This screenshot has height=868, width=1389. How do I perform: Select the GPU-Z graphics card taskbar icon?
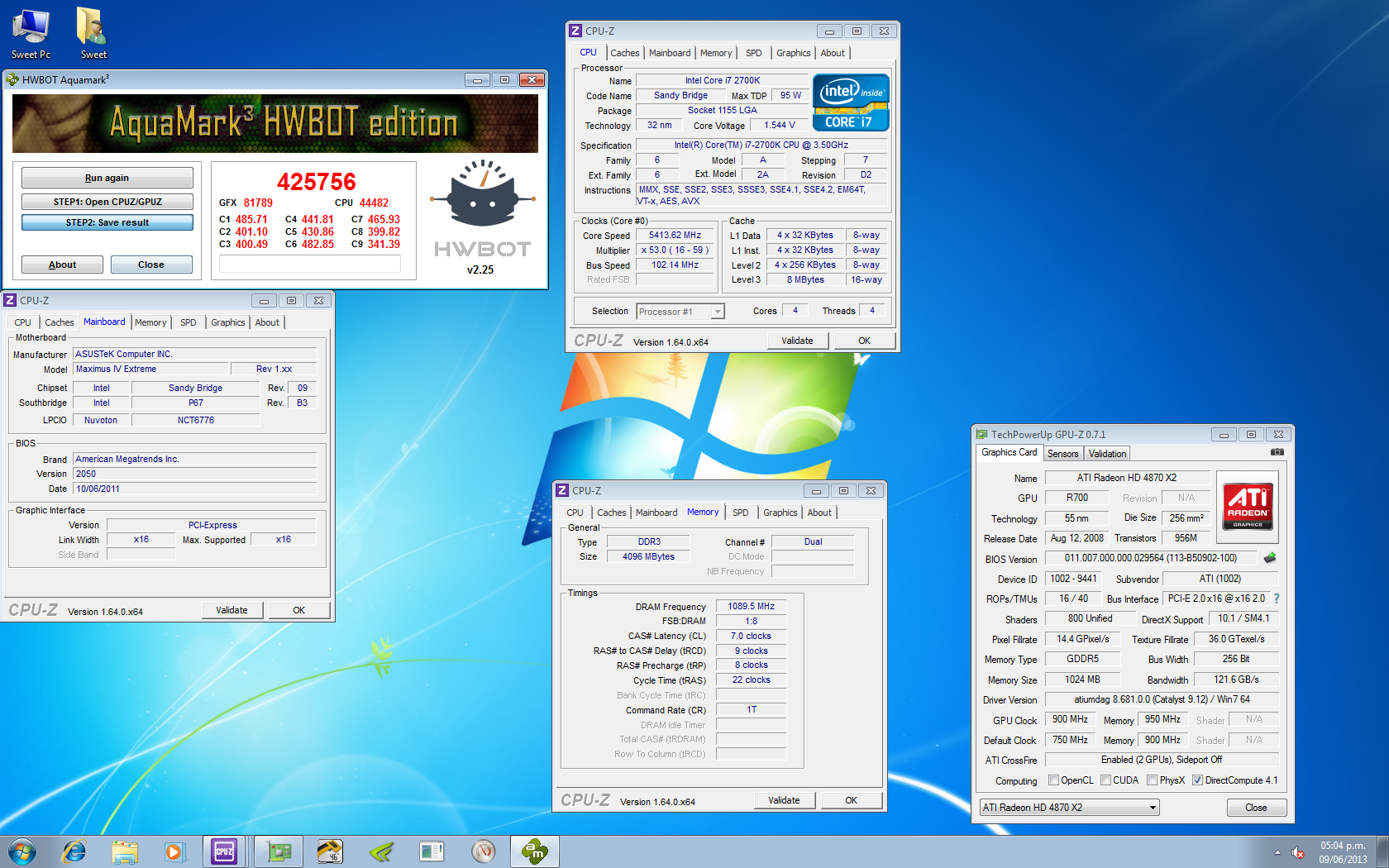coord(279,851)
